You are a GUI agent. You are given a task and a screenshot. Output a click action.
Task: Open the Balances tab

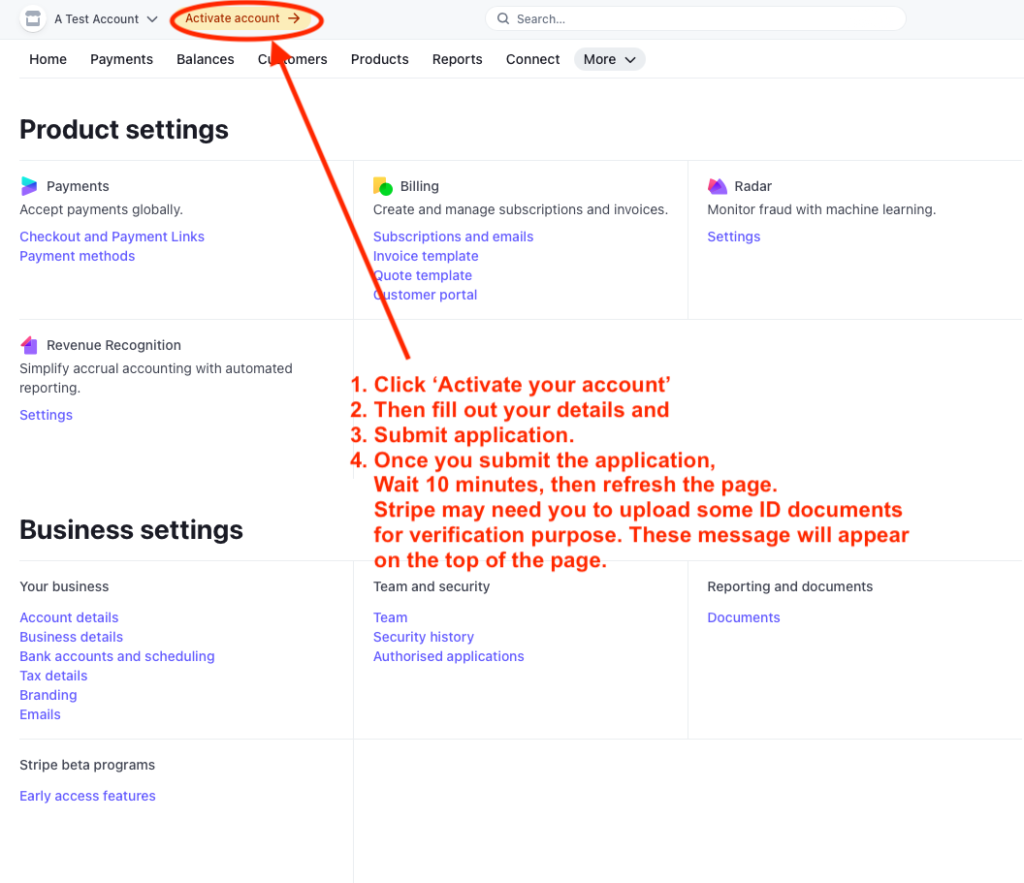click(x=205, y=59)
